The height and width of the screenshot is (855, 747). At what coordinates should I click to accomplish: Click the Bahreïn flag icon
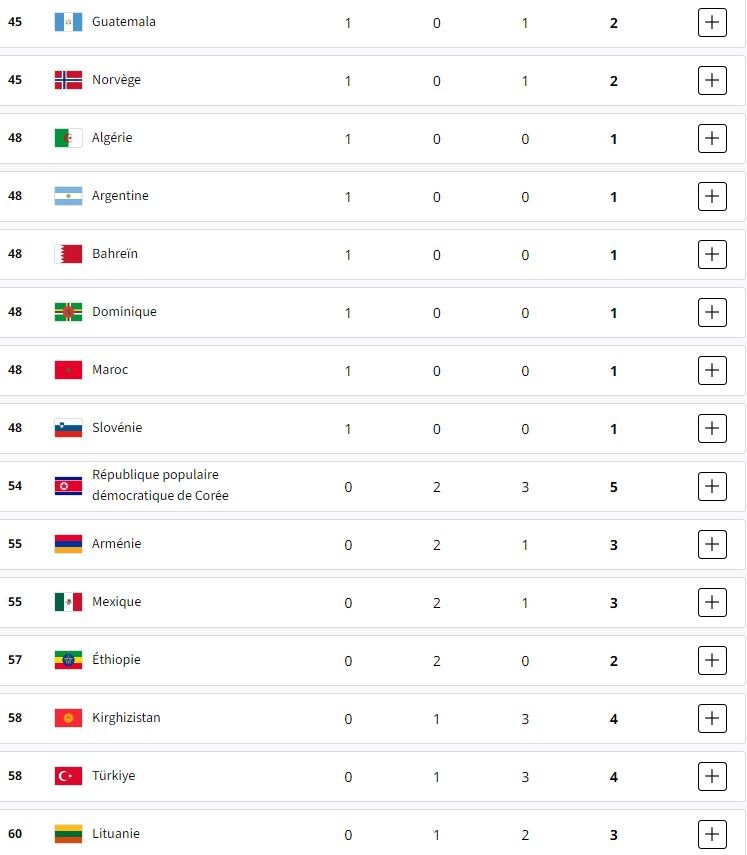(x=68, y=254)
